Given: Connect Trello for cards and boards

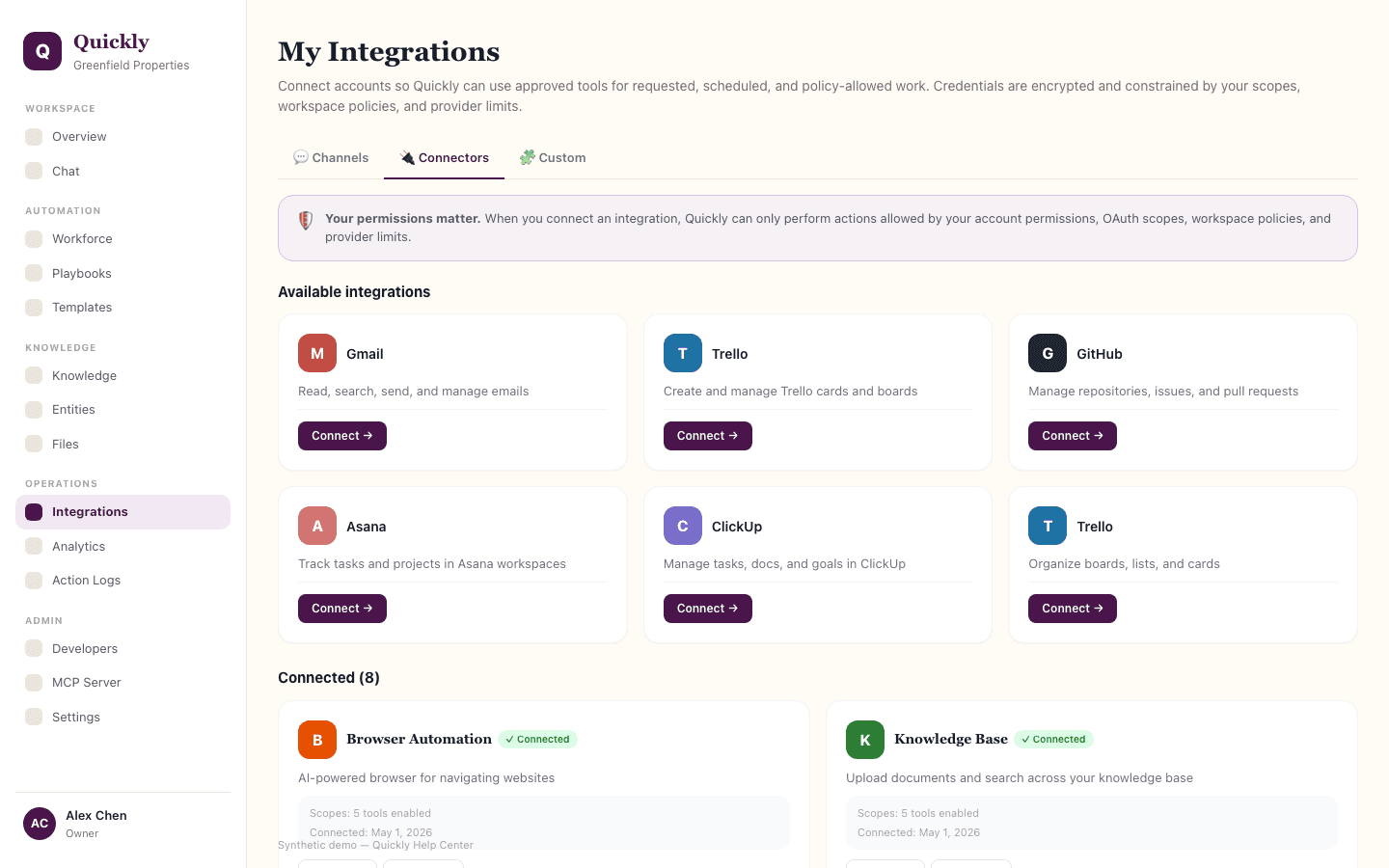Looking at the screenshot, I should point(708,436).
